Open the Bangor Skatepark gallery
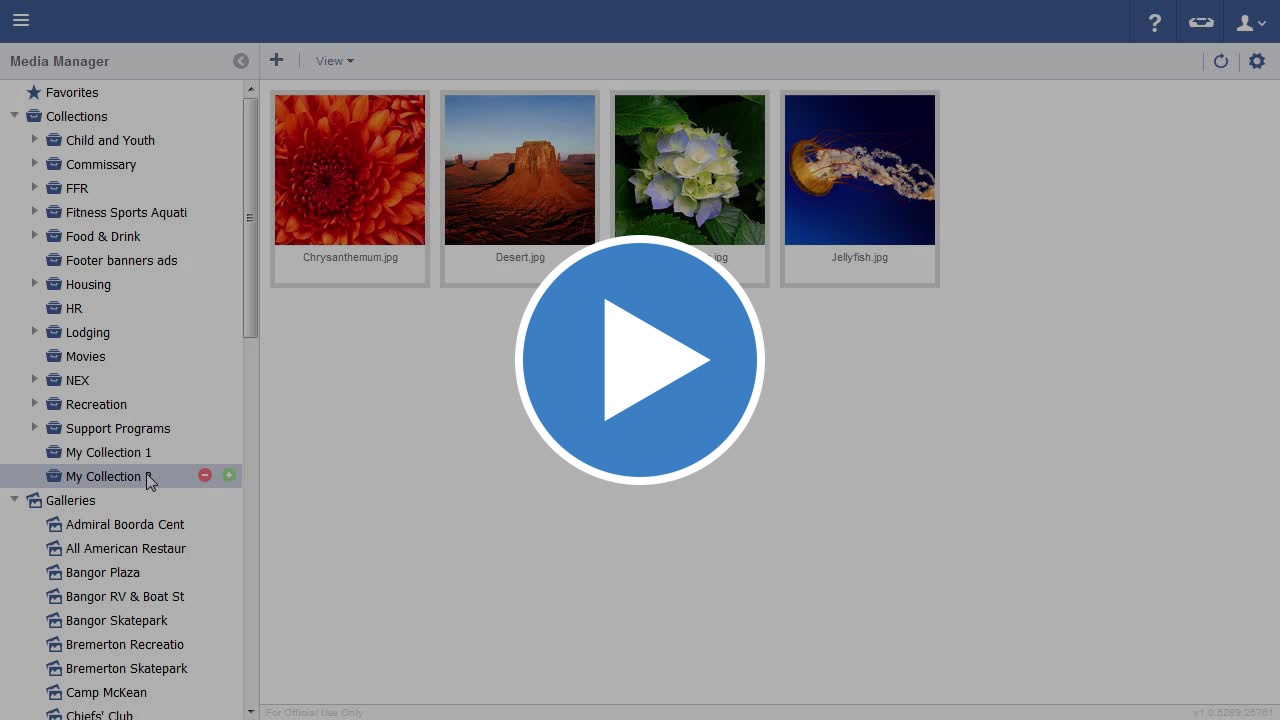 coord(116,620)
